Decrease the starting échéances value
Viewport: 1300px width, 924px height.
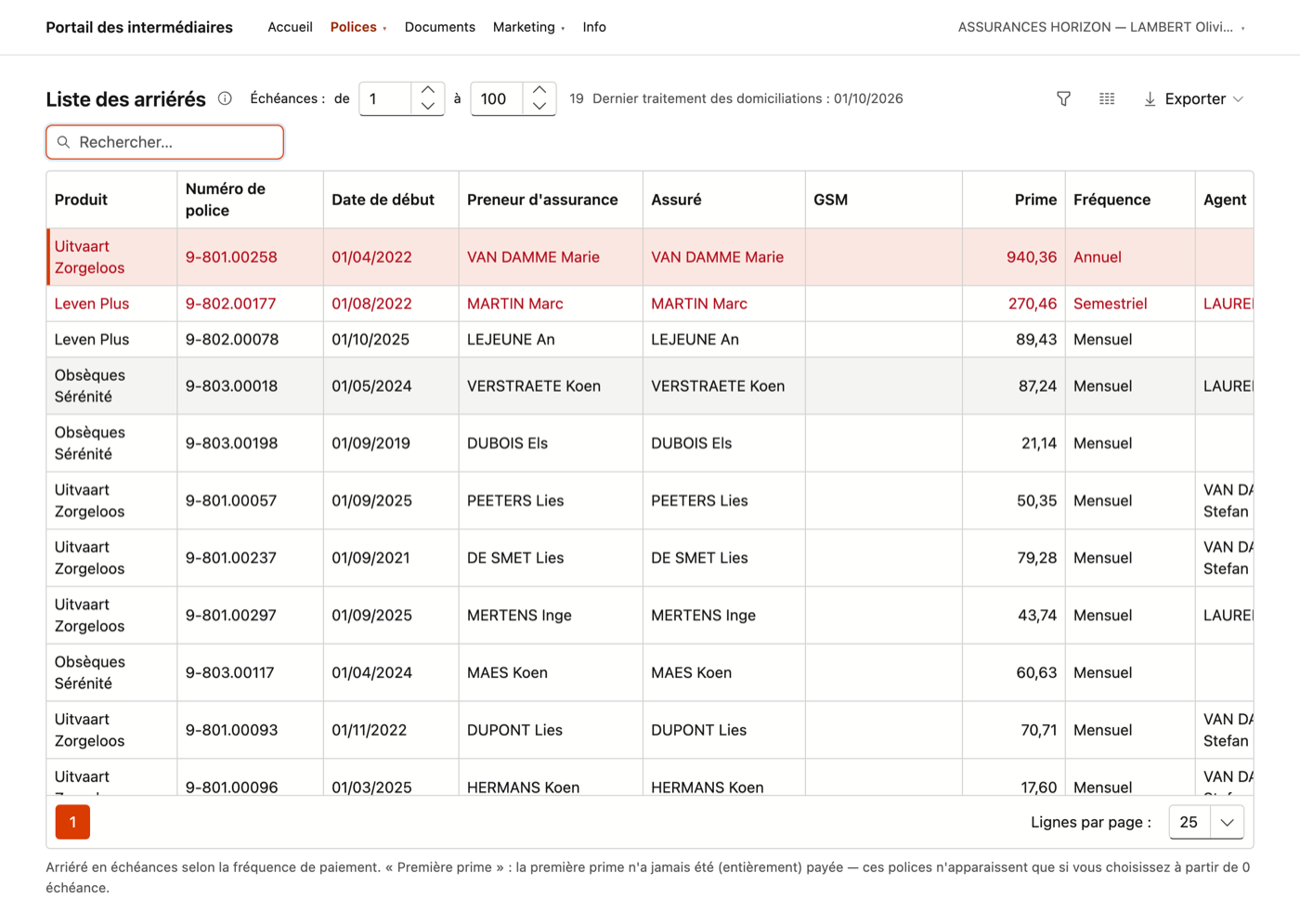click(x=428, y=106)
